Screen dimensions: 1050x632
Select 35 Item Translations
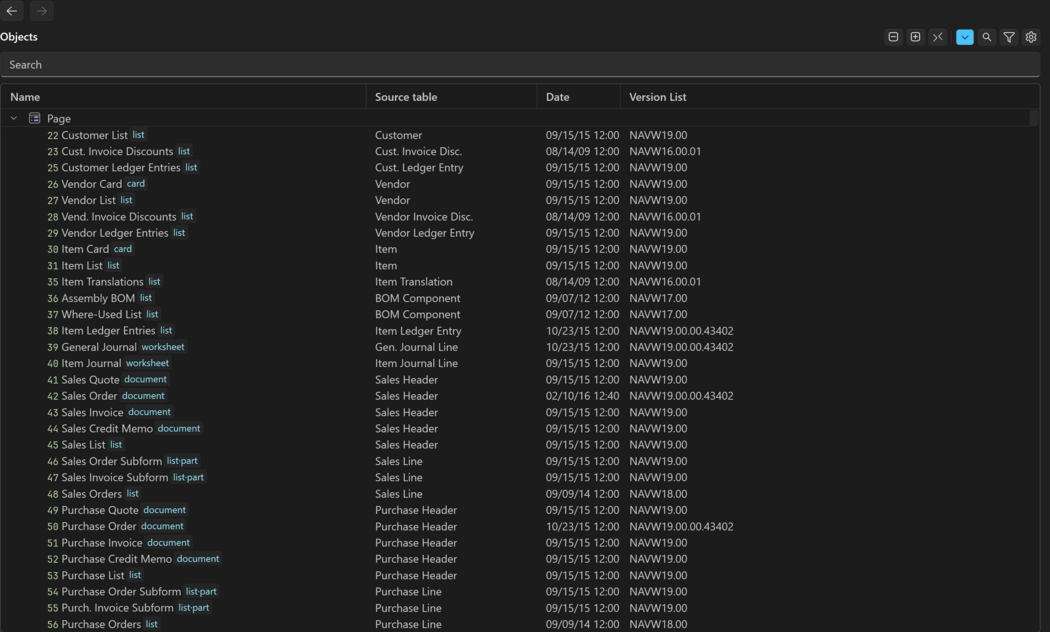pos(95,282)
